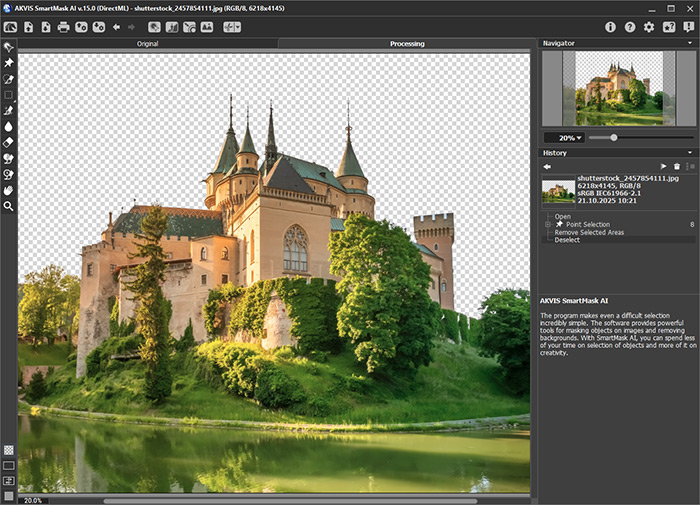
Task: Activate the Zoom magnifier tool
Action: pyautogui.click(x=9, y=206)
